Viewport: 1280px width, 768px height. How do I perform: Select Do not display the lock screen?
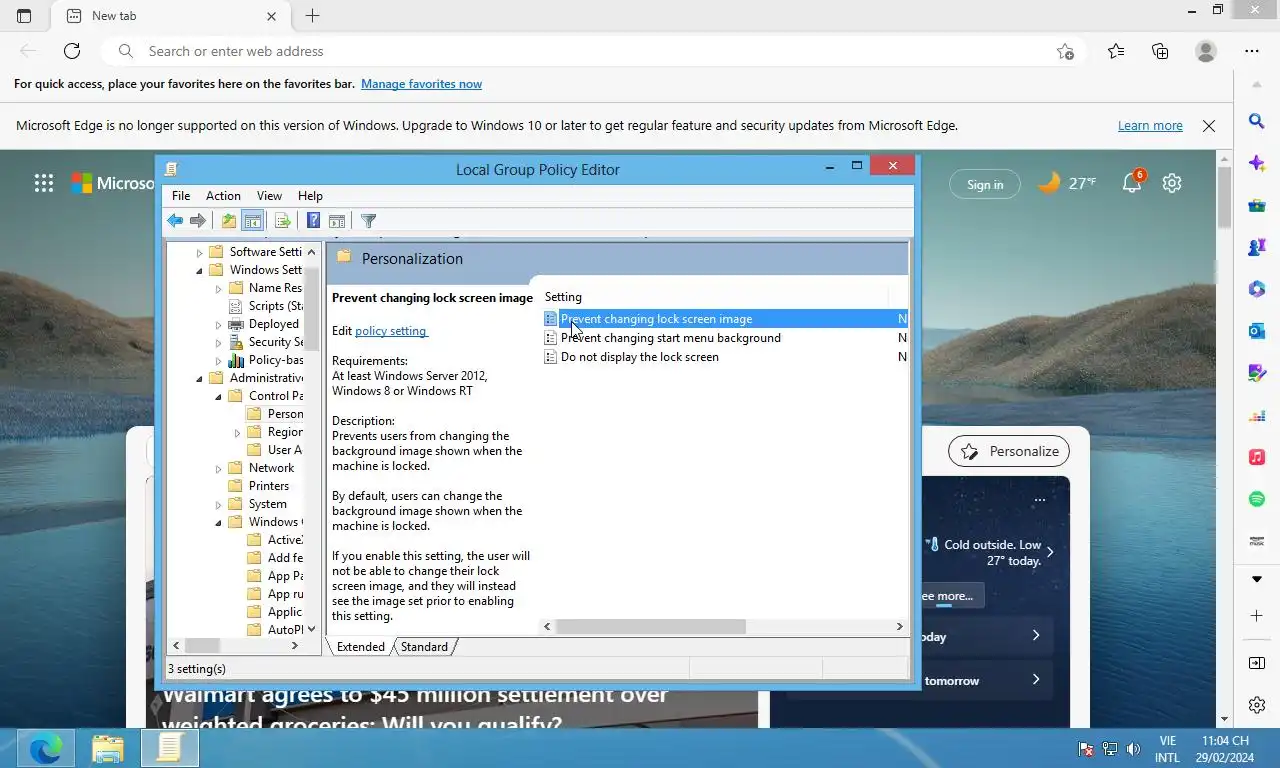(639, 357)
